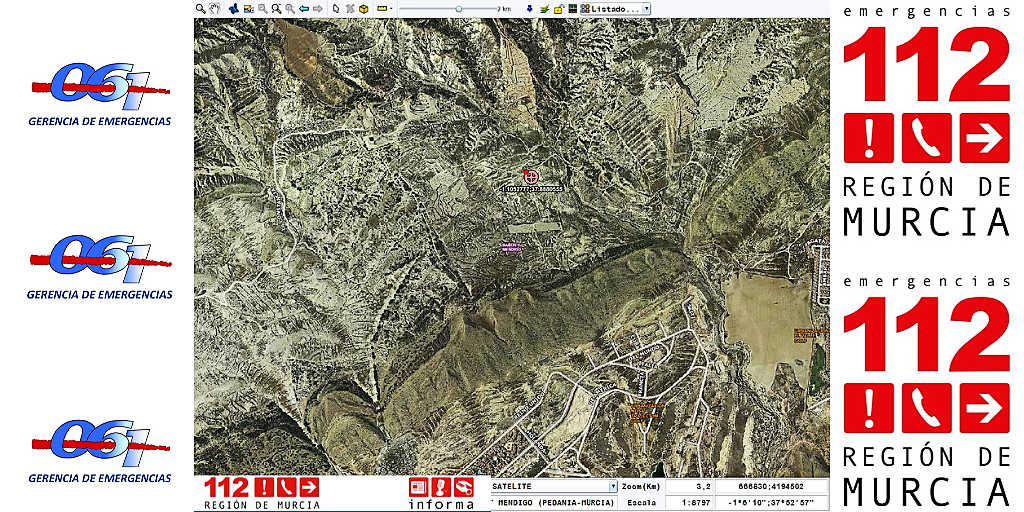Click the coordinate label under the marker
The image size is (1024, 512).
[531, 189]
